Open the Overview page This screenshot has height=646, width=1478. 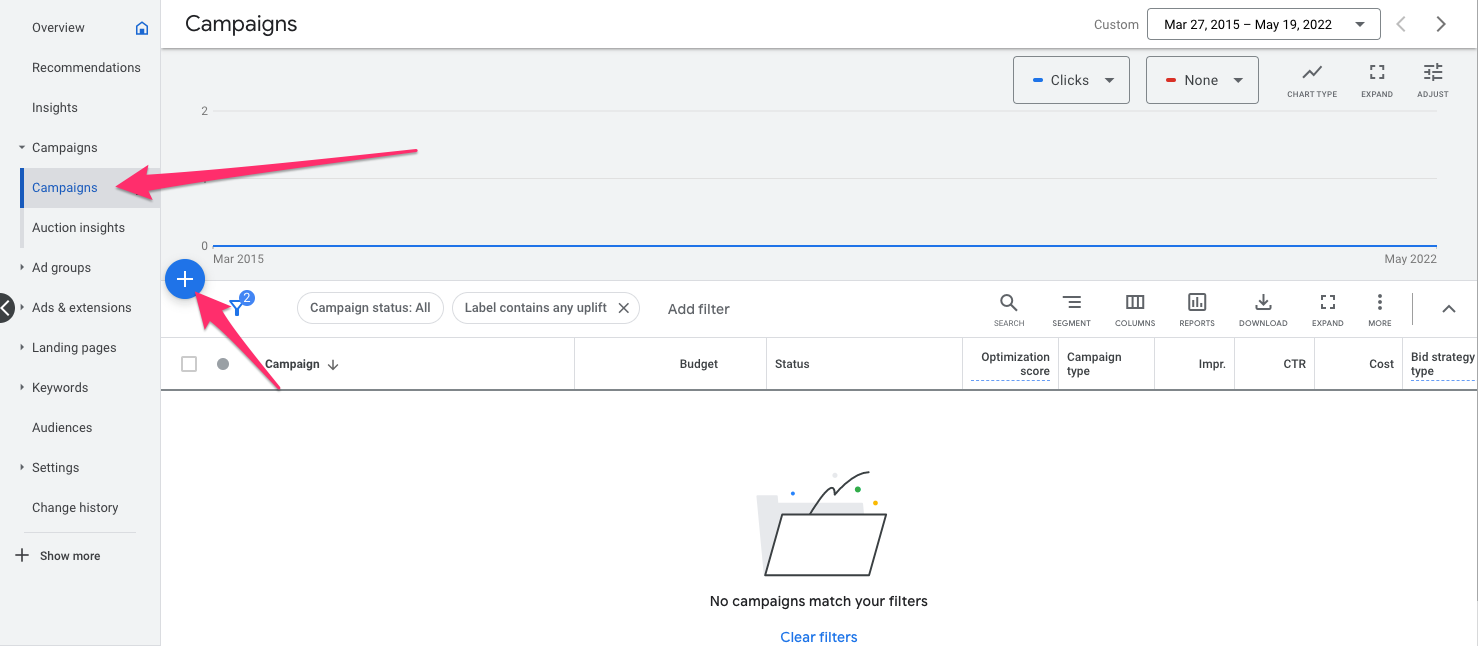point(58,28)
